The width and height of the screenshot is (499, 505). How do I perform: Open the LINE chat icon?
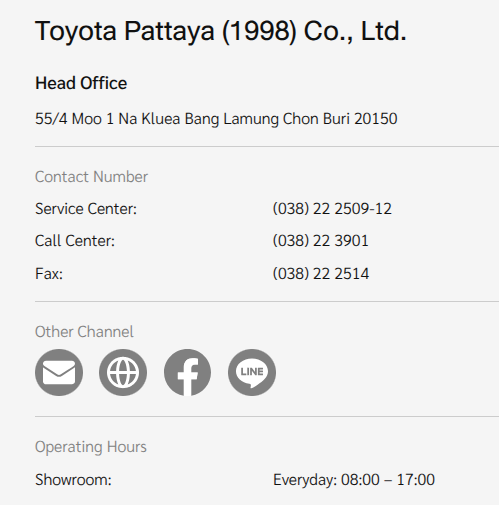click(x=252, y=372)
